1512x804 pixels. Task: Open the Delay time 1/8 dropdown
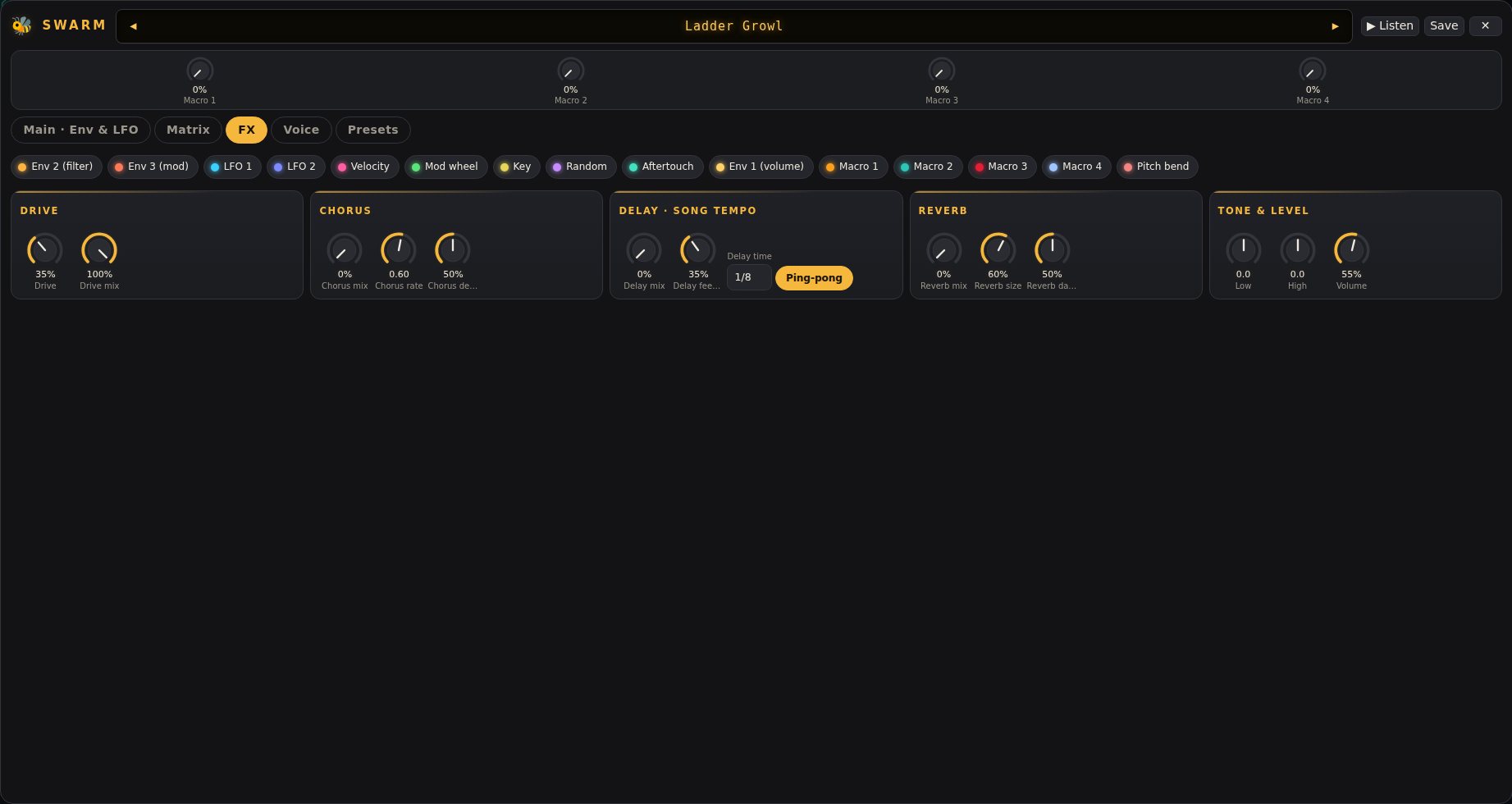tap(749, 277)
